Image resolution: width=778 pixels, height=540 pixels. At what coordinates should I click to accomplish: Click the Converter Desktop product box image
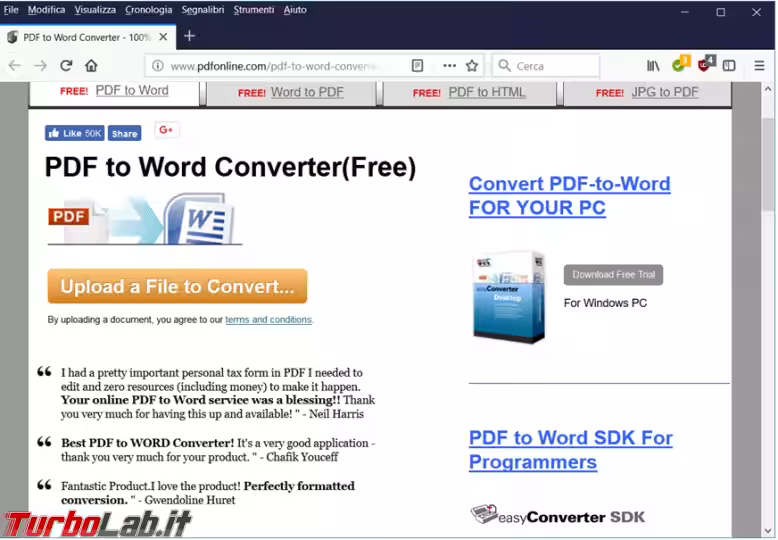click(510, 297)
